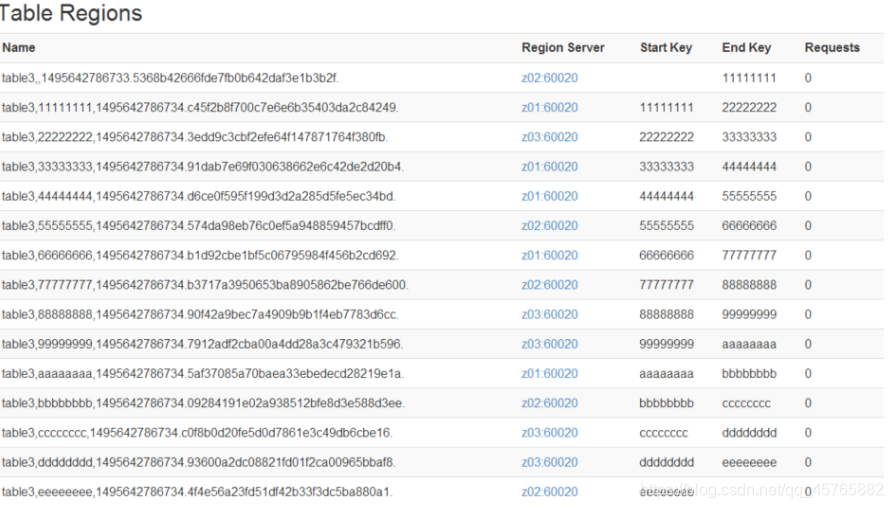This screenshot has height=508, width=893.
Task: Select Start Key value dddddddd
Action: click(666, 463)
